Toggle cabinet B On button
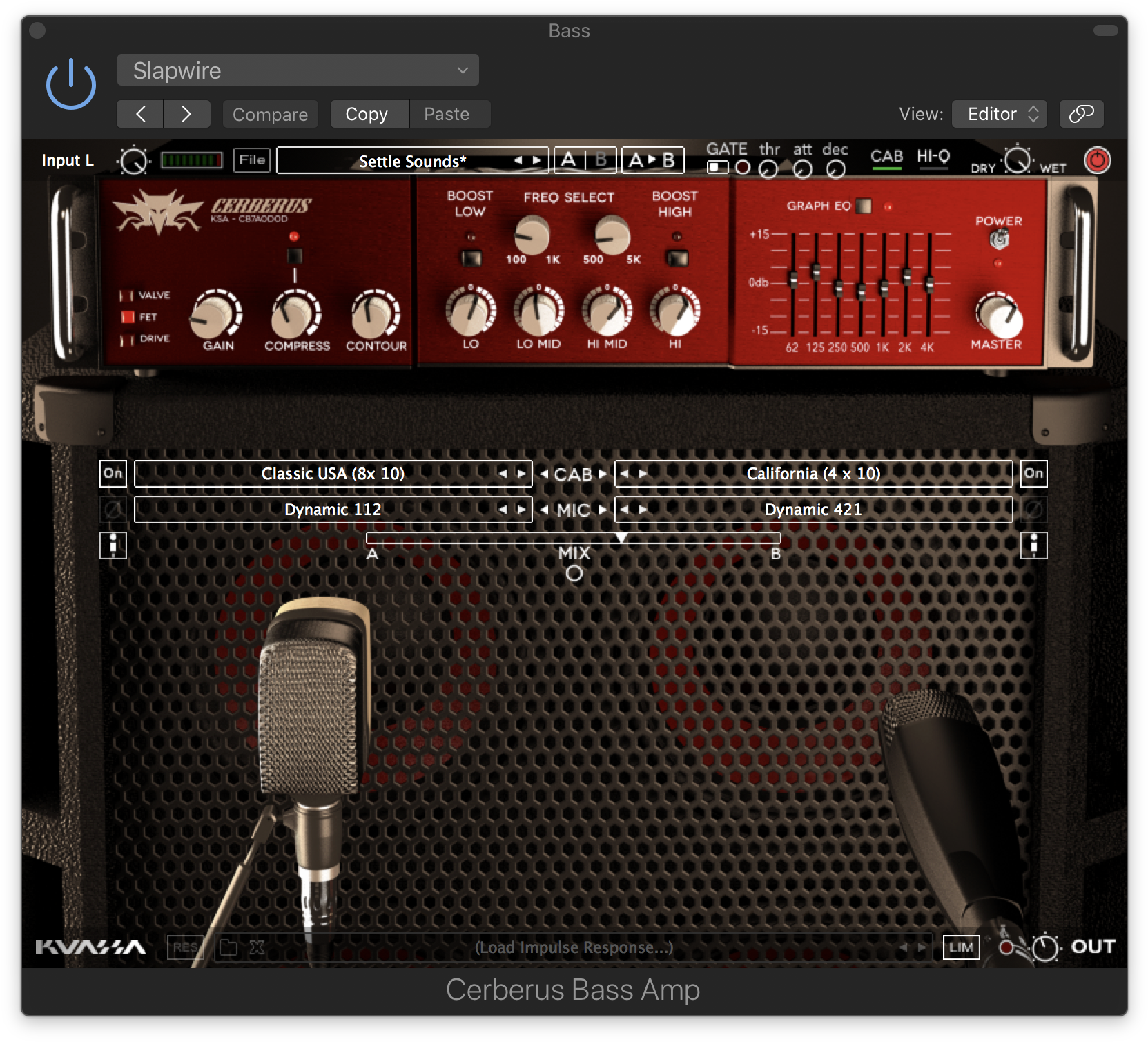This screenshot has width=1148, height=1042. pyautogui.click(x=1033, y=474)
